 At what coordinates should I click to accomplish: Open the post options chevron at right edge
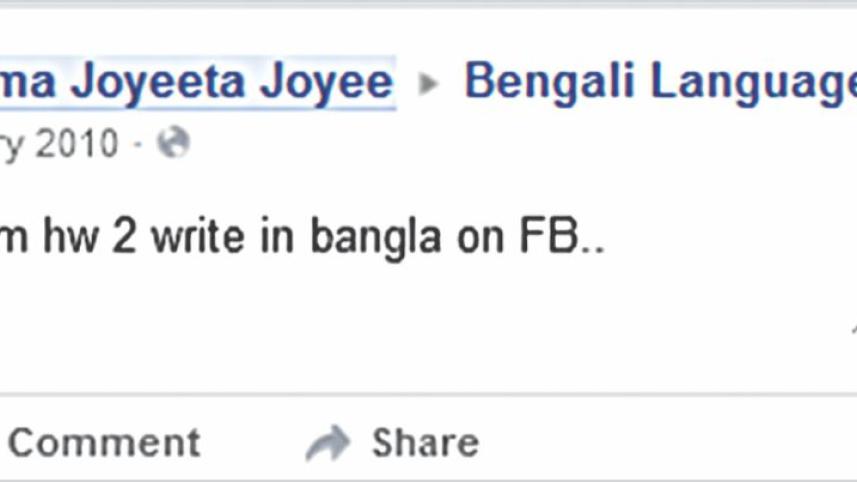(853, 327)
